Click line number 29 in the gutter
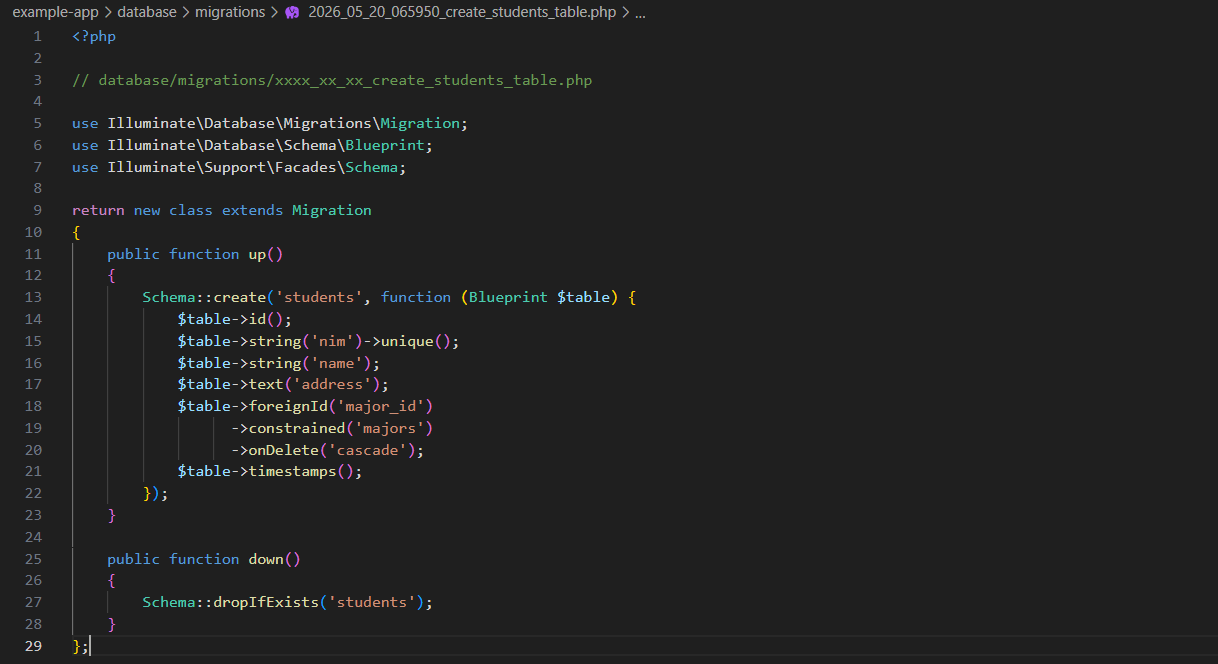This screenshot has height=664, width=1218. click(34, 646)
